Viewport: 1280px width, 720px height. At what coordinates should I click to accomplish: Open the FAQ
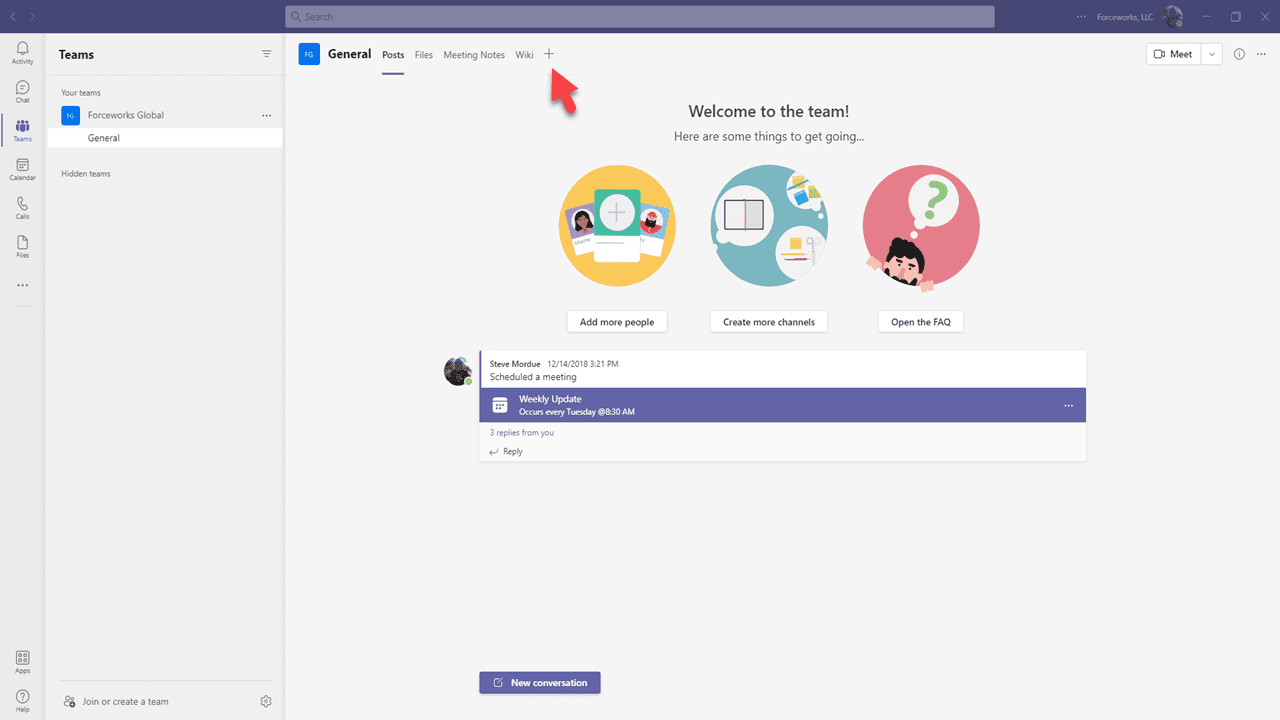[x=920, y=321]
